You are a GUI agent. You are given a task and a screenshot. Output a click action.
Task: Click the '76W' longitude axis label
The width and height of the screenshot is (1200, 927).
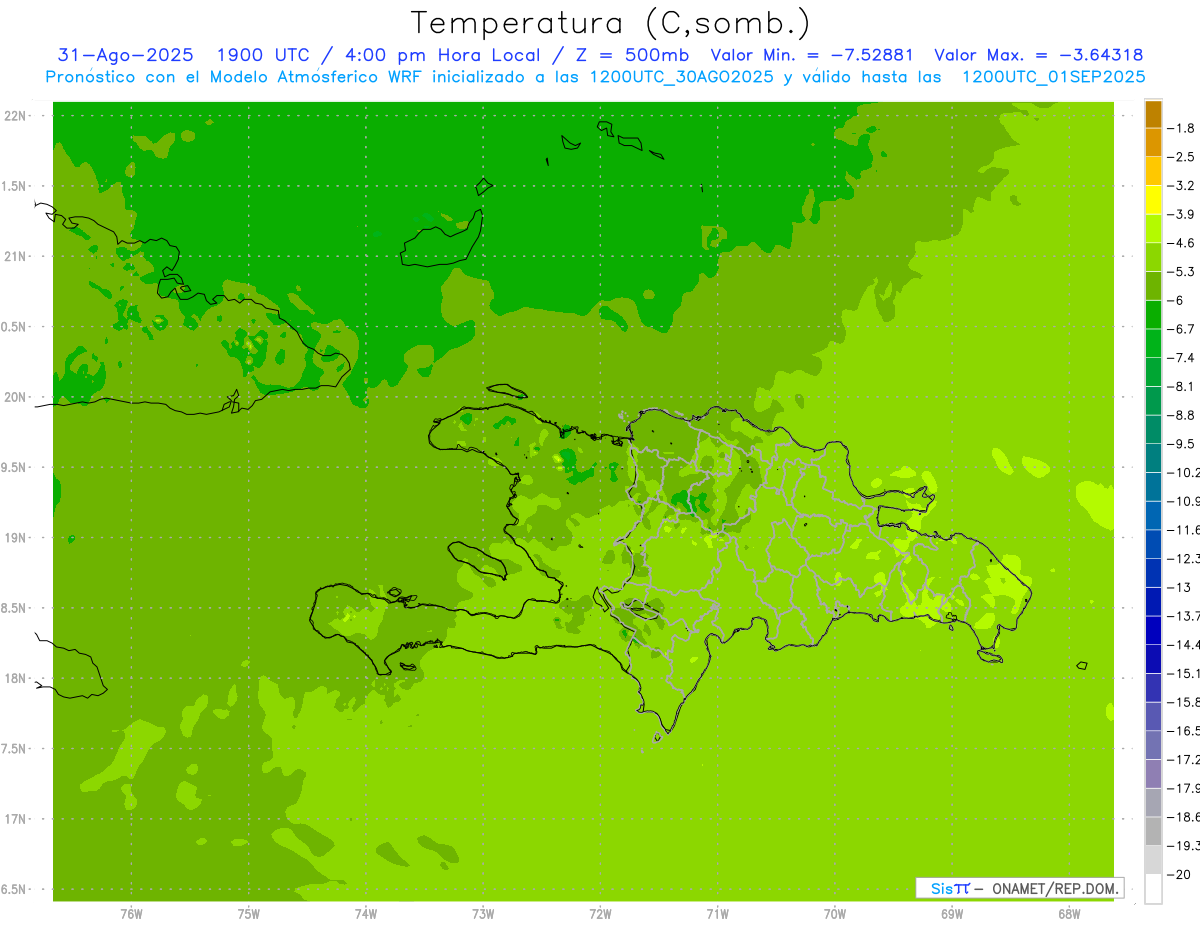pos(132,913)
